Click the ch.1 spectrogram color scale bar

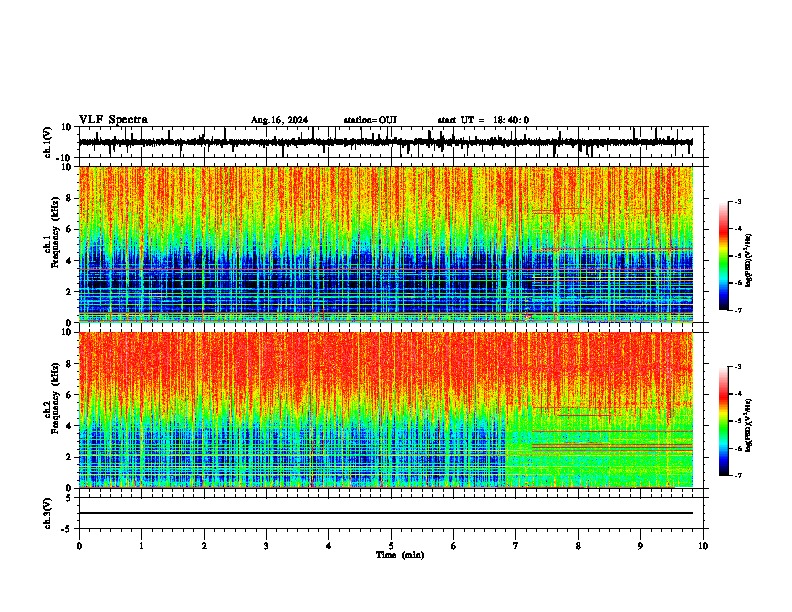click(x=723, y=256)
